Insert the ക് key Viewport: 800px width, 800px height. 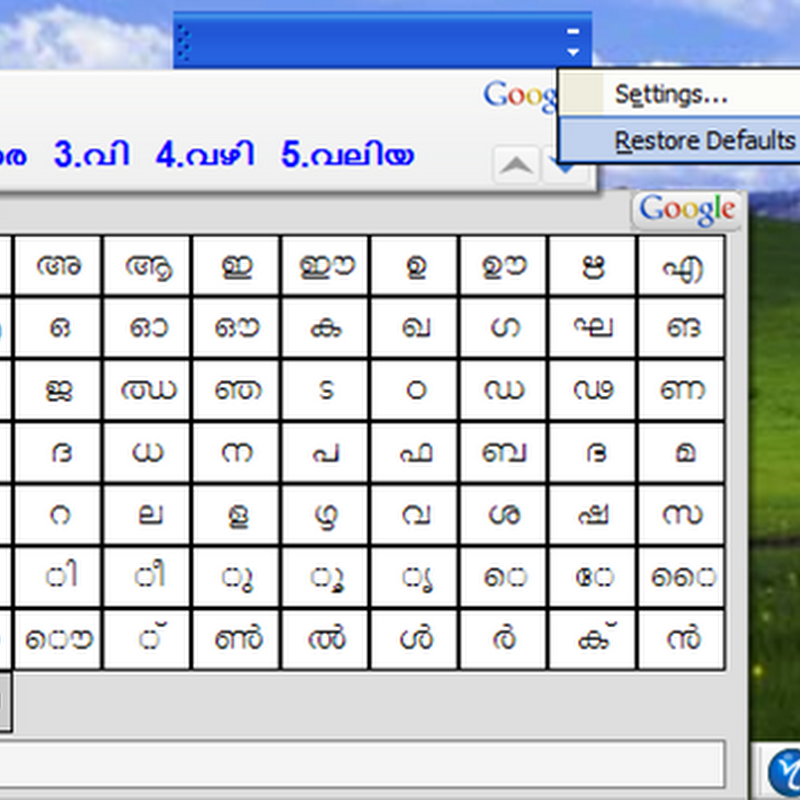pos(592,640)
